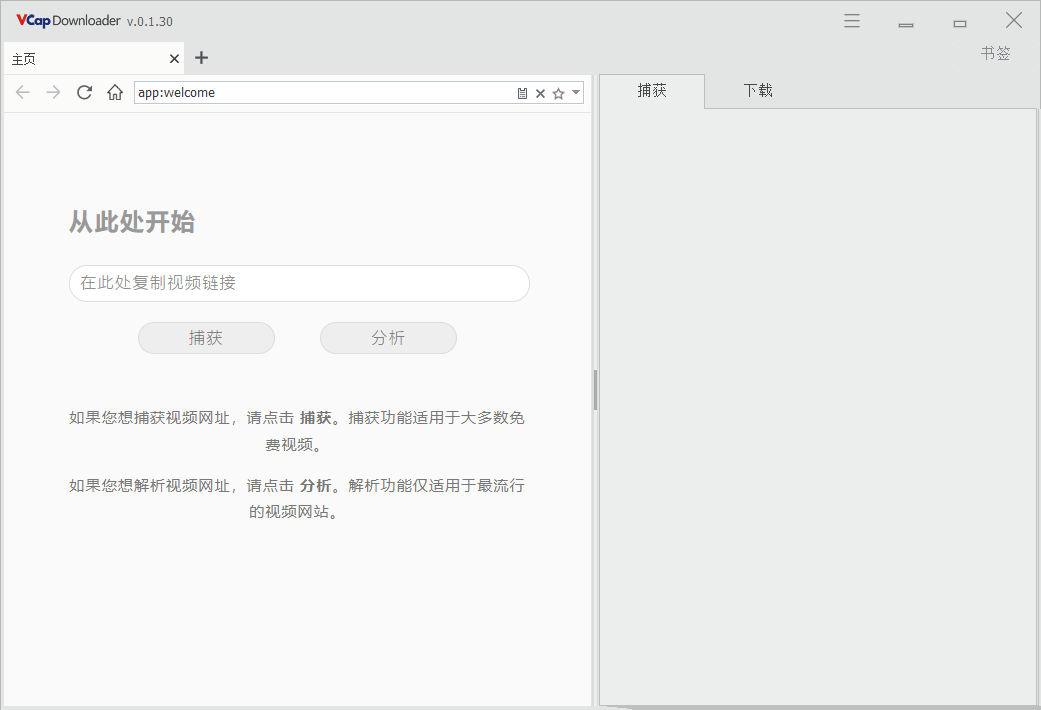Clear the address bar using the X icon
The image size is (1041, 710).
click(x=540, y=92)
